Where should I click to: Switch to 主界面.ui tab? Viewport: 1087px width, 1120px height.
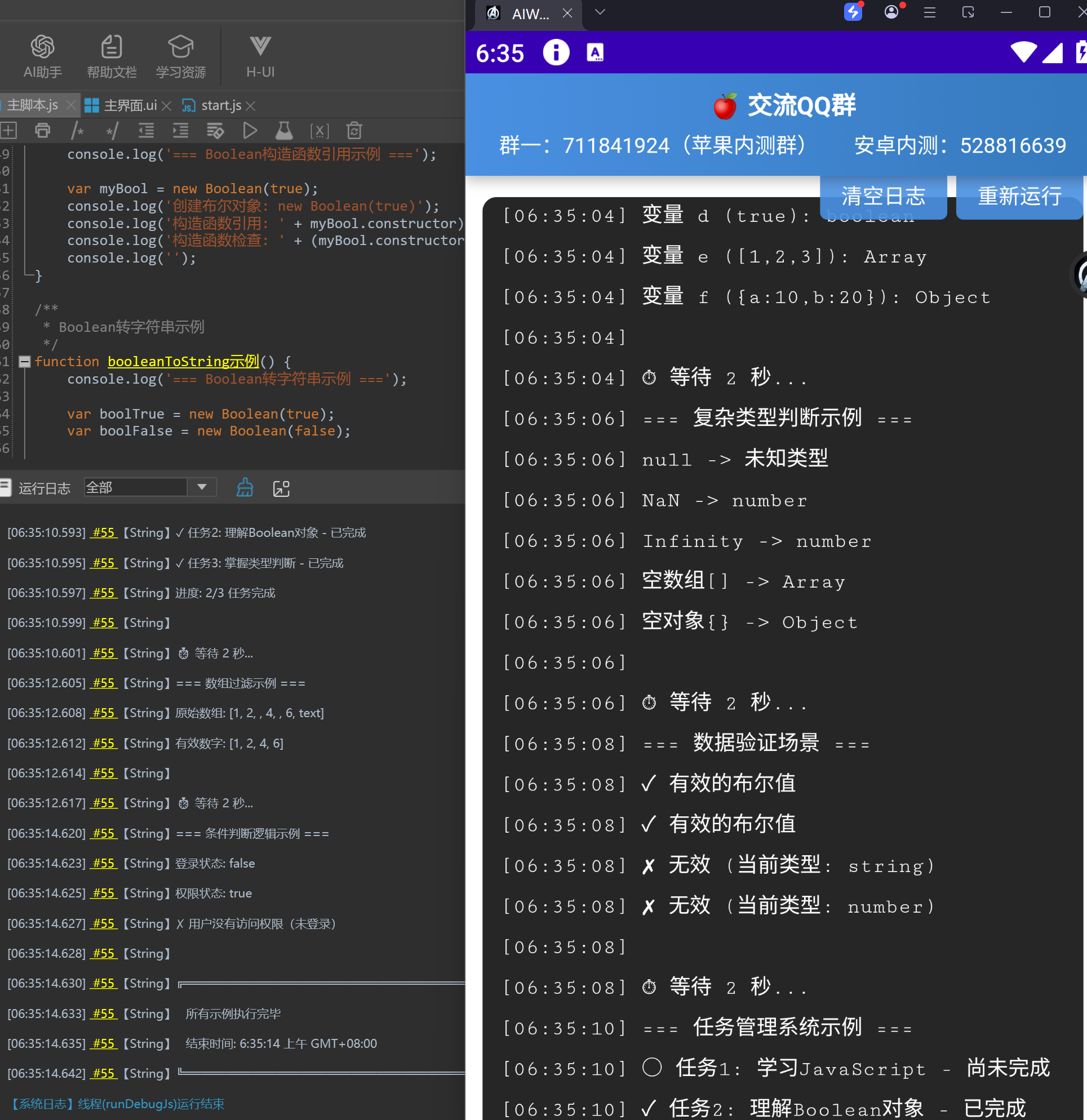pos(130,105)
